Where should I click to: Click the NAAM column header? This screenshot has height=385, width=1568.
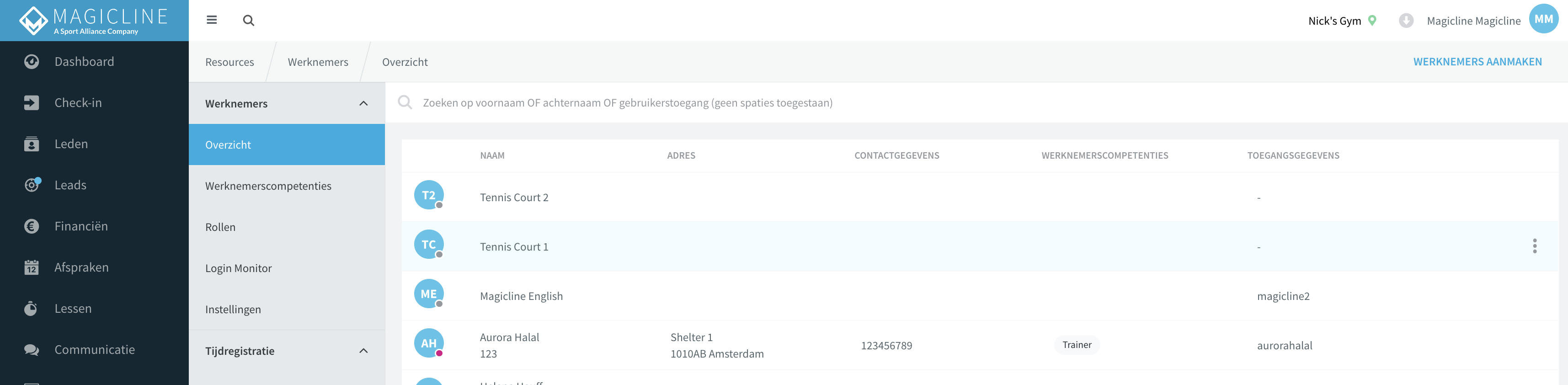(492, 155)
